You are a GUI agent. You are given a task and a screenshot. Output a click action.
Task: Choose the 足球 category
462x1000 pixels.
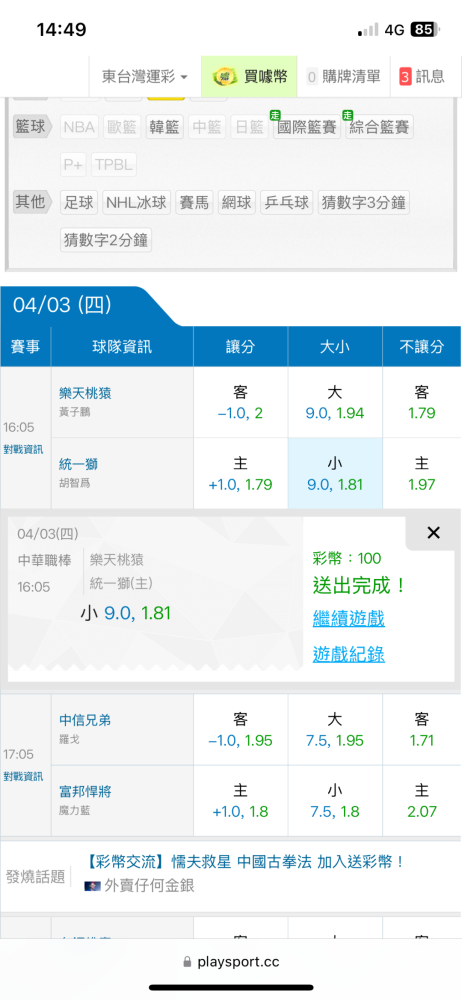coord(79,203)
